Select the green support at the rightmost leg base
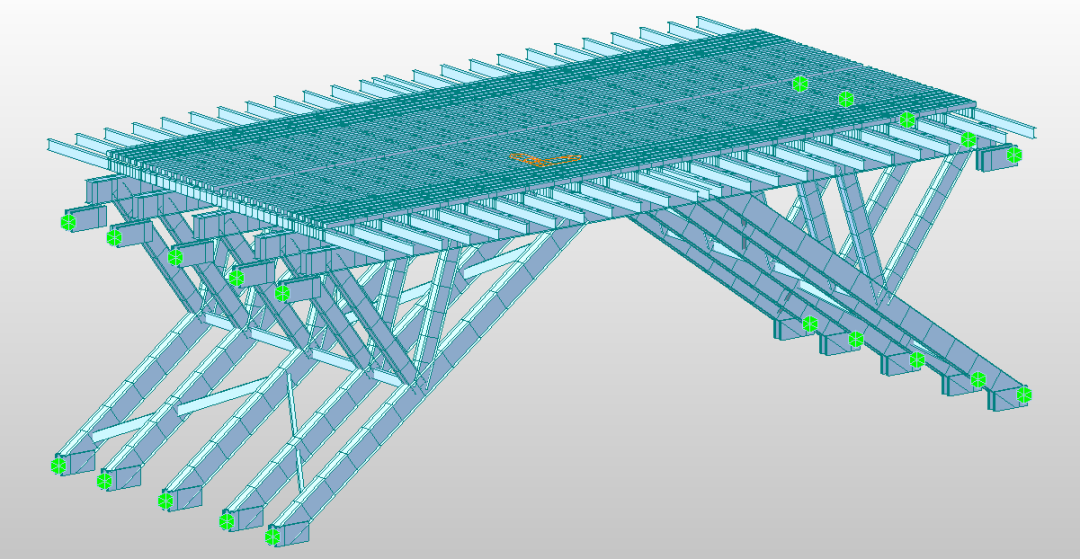Image resolution: width=1080 pixels, height=559 pixels. point(1024,395)
